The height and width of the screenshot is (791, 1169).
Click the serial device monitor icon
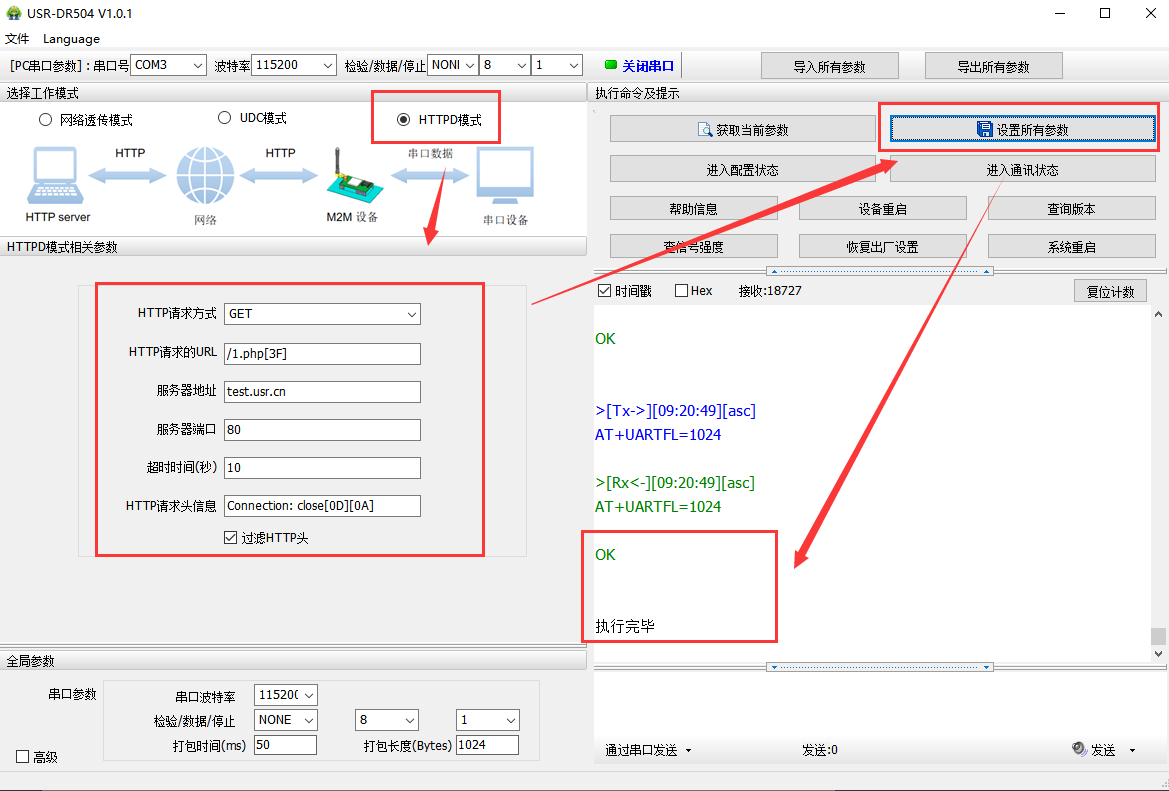click(x=505, y=177)
